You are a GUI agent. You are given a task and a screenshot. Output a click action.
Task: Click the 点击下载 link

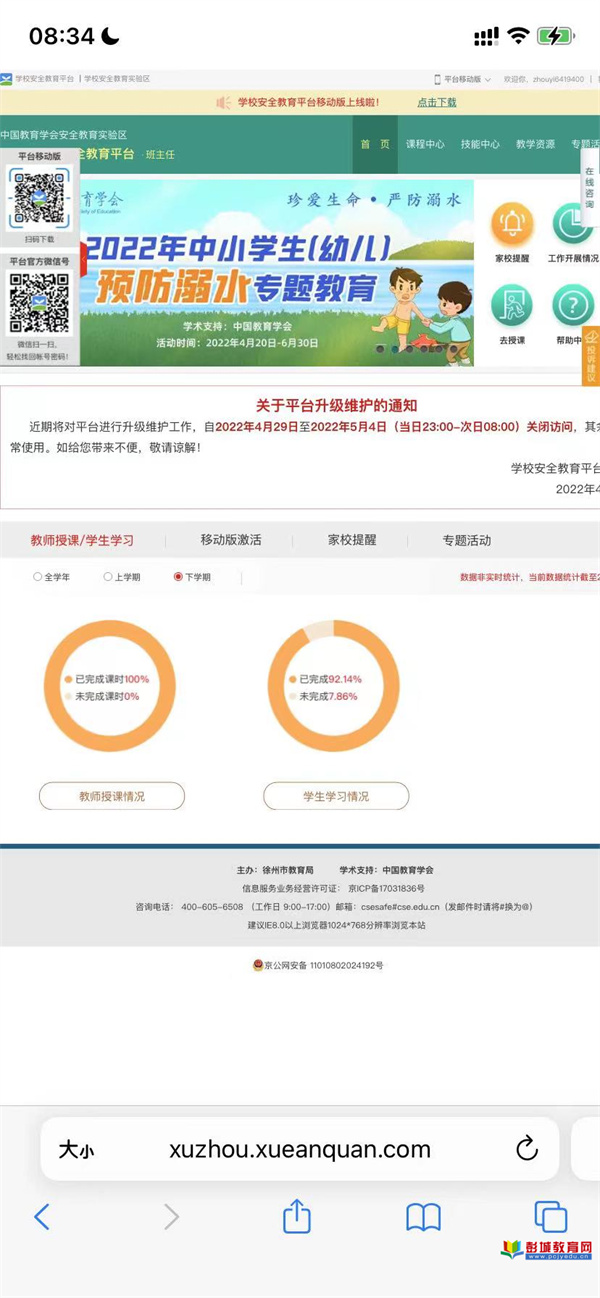[x=437, y=102]
